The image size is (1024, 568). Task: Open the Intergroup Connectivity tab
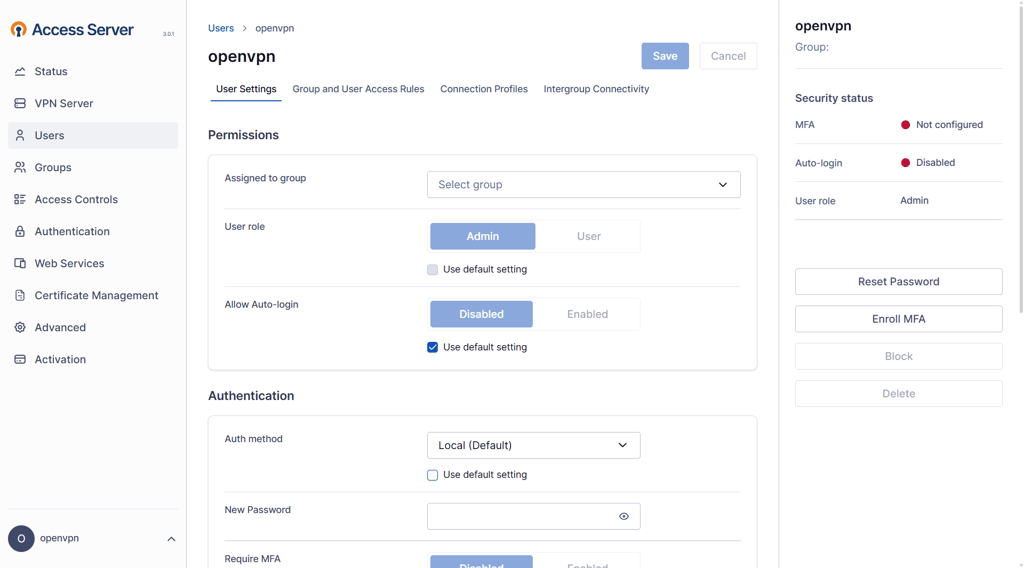coord(596,89)
